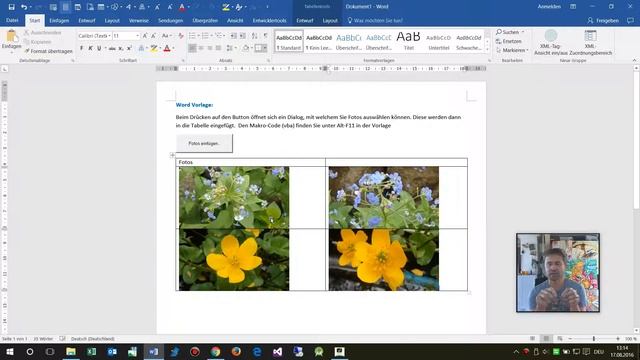The image size is (640, 360).
Task: Click the Format übertragen paintbrush
Action: click(49, 51)
